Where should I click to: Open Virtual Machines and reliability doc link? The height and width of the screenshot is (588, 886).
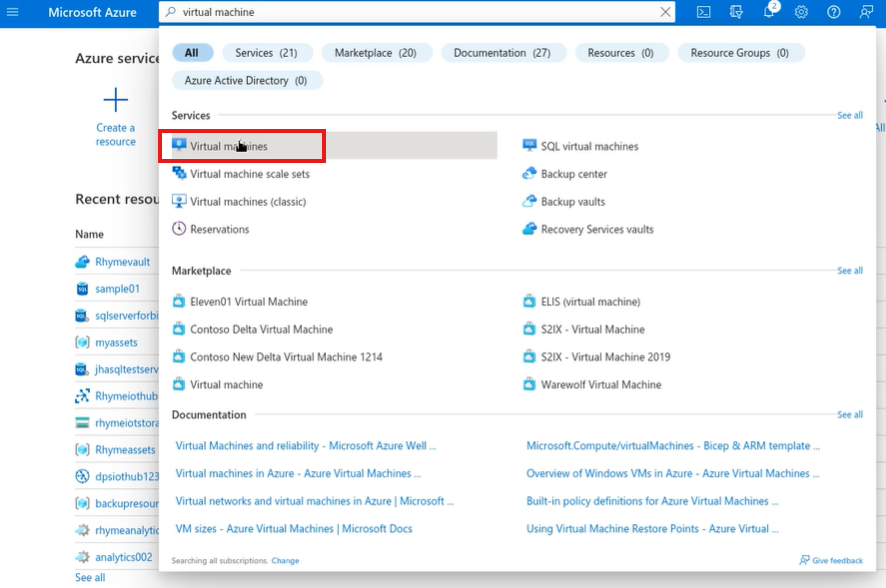(306, 446)
